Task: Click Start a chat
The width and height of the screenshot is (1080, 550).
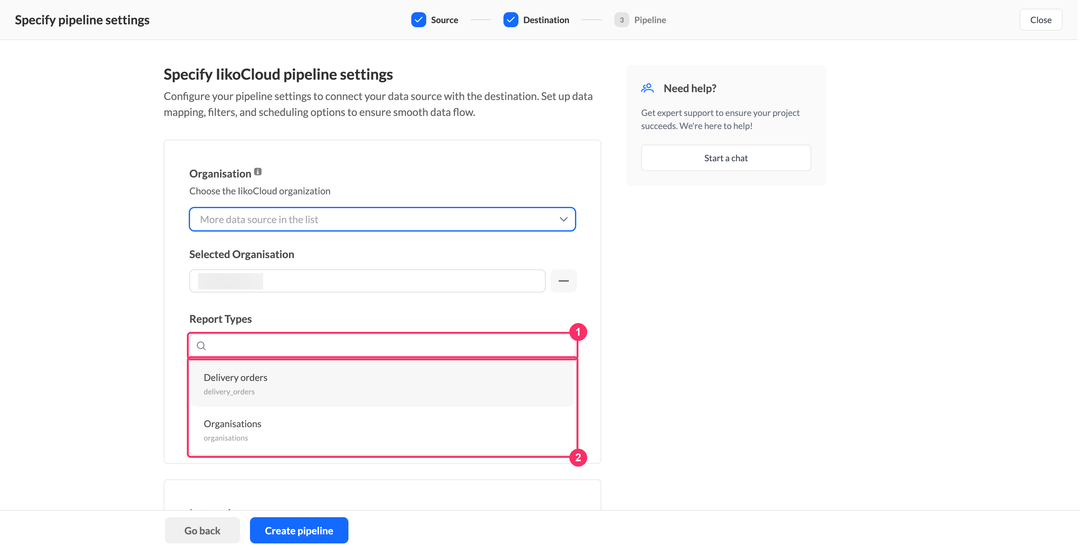Action: [x=726, y=158]
